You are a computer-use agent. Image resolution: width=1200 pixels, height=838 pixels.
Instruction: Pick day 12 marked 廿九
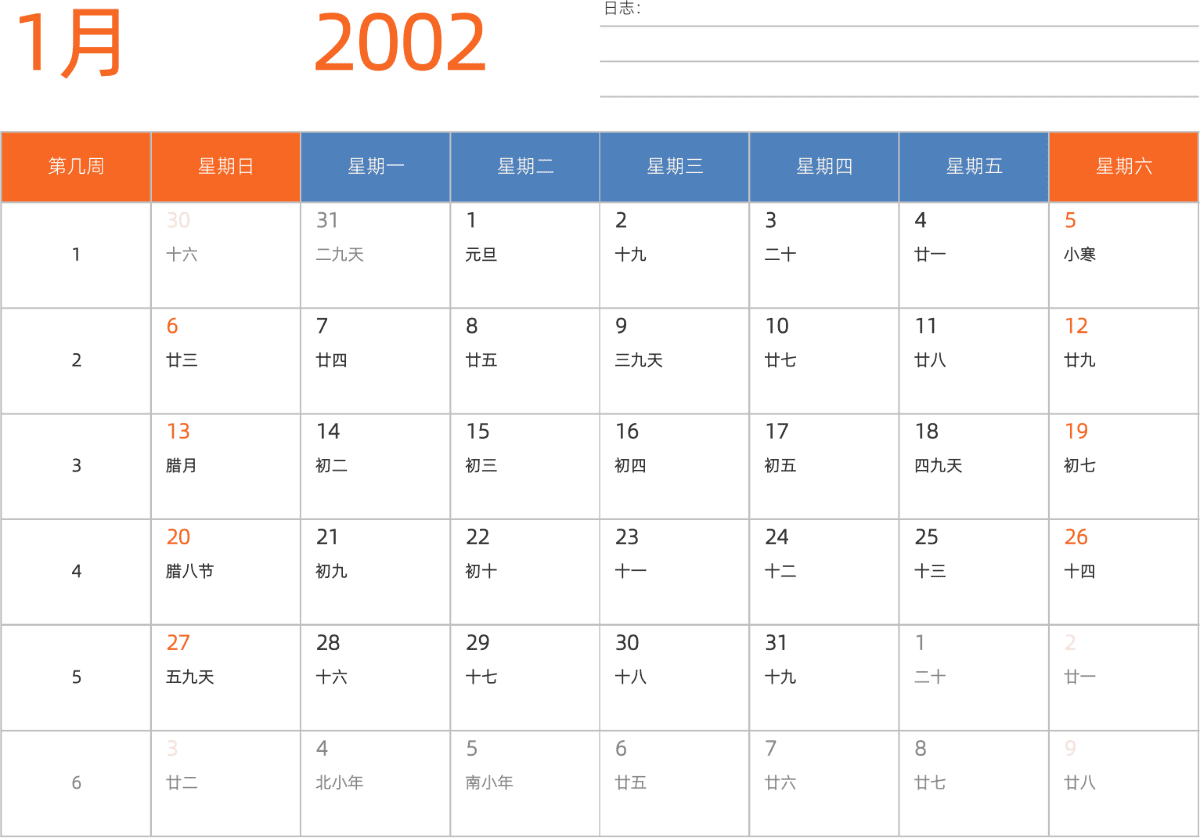tap(1124, 361)
